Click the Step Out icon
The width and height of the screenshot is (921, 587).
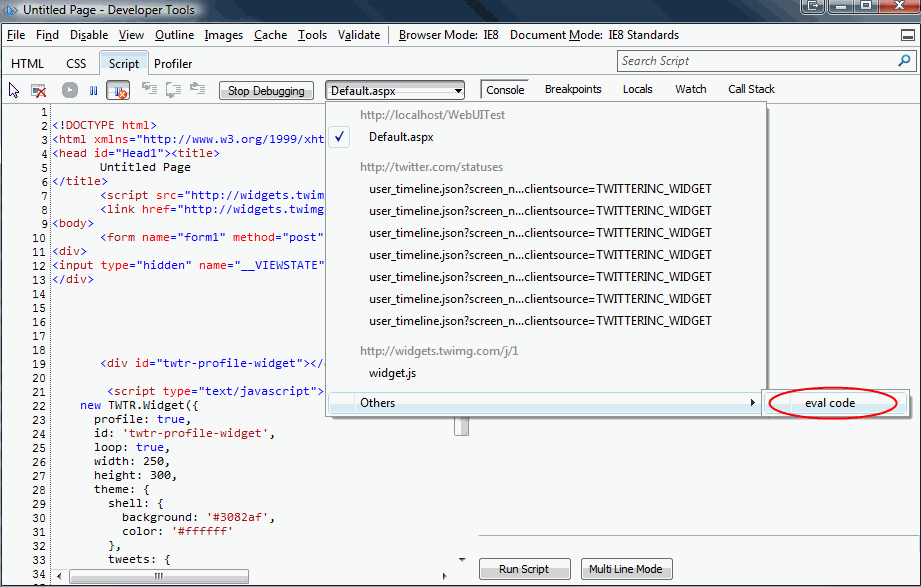(197, 89)
